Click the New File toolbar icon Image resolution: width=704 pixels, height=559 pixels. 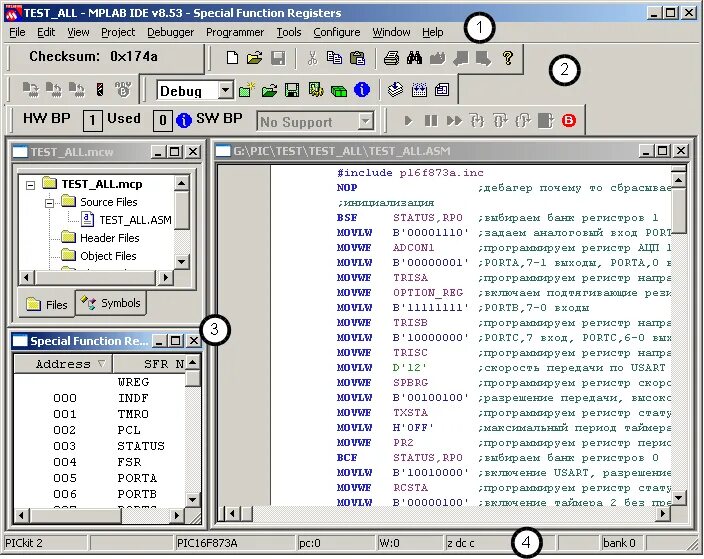pos(232,58)
